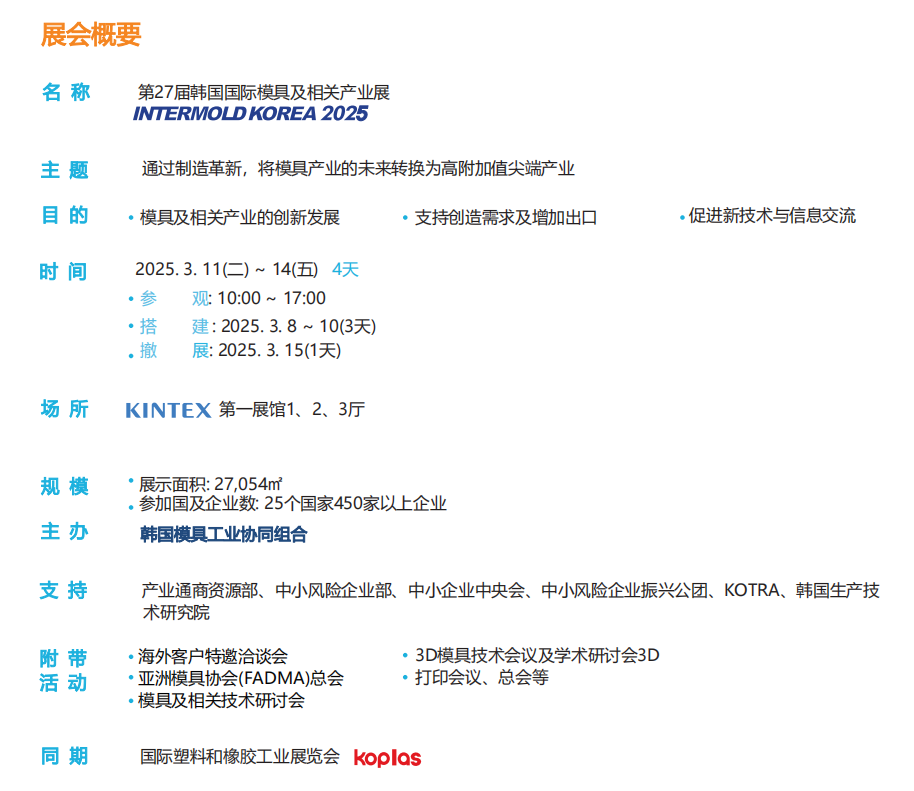Click the date 2025. 3. 11(二) ~ 14(五)
The image size is (914, 791).
pos(227,269)
